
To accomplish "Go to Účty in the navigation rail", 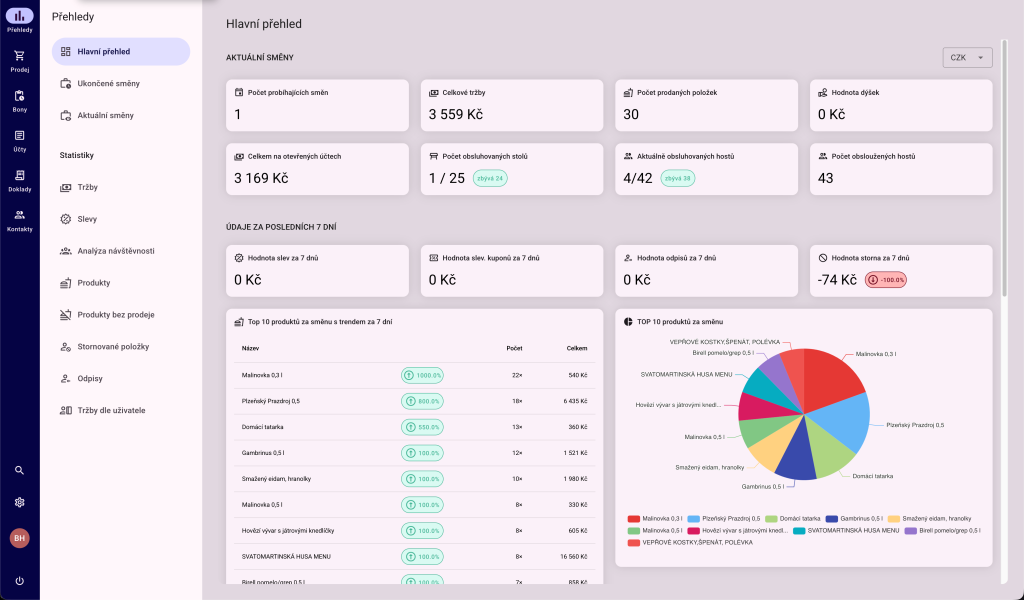I will [x=19, y=141].
